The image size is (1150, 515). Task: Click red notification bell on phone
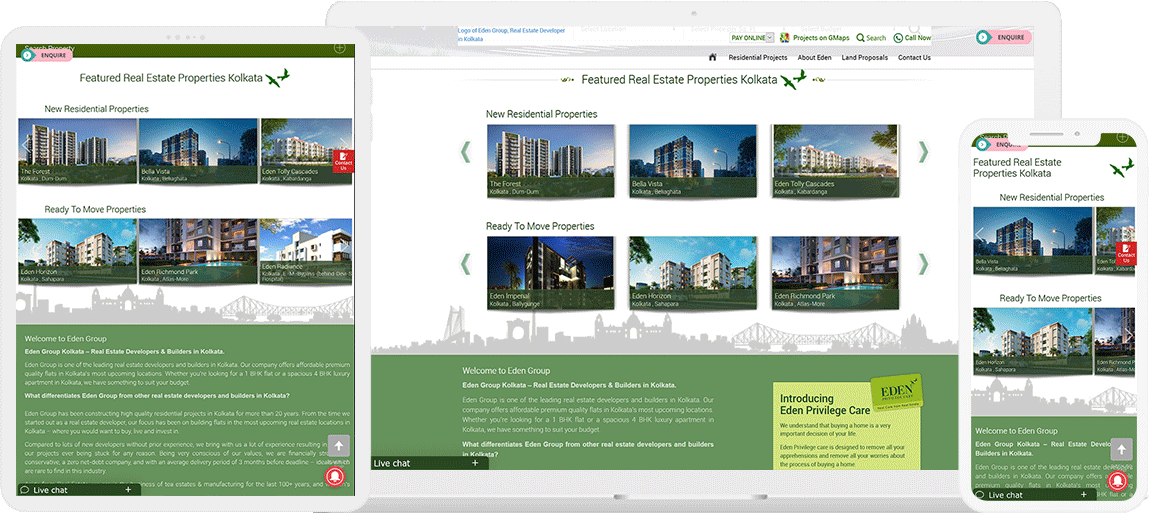point(1118,481)
